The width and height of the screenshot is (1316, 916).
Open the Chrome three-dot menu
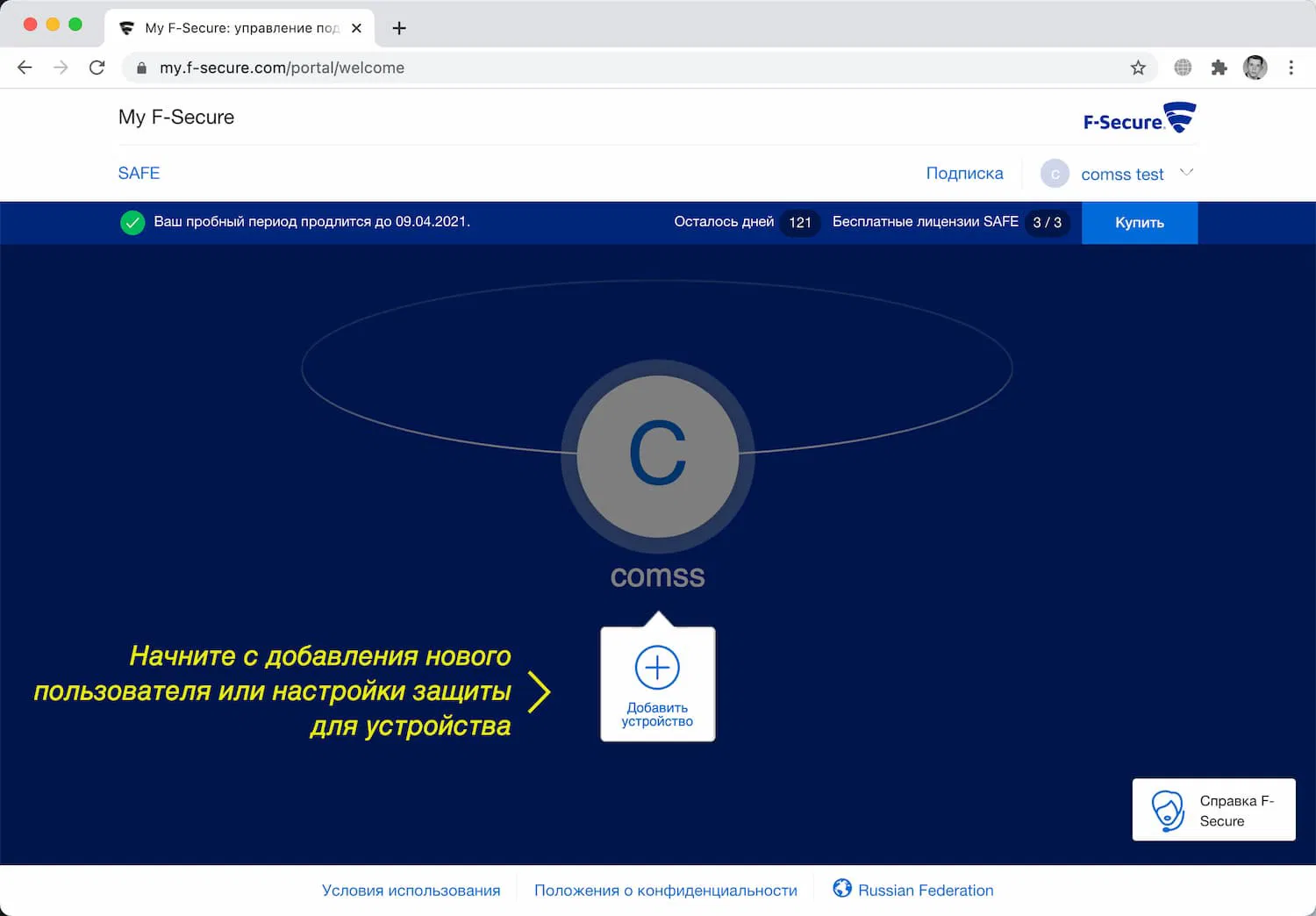1291,67
